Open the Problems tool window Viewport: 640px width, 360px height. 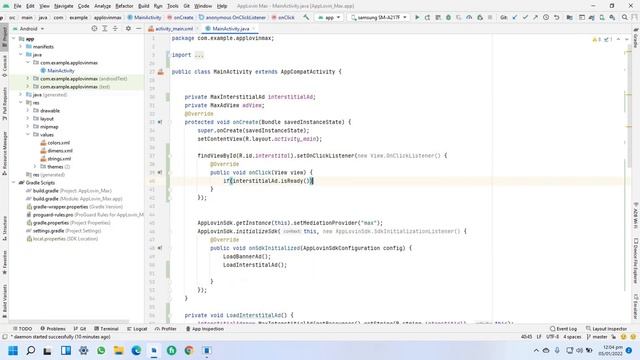point(53,329)
